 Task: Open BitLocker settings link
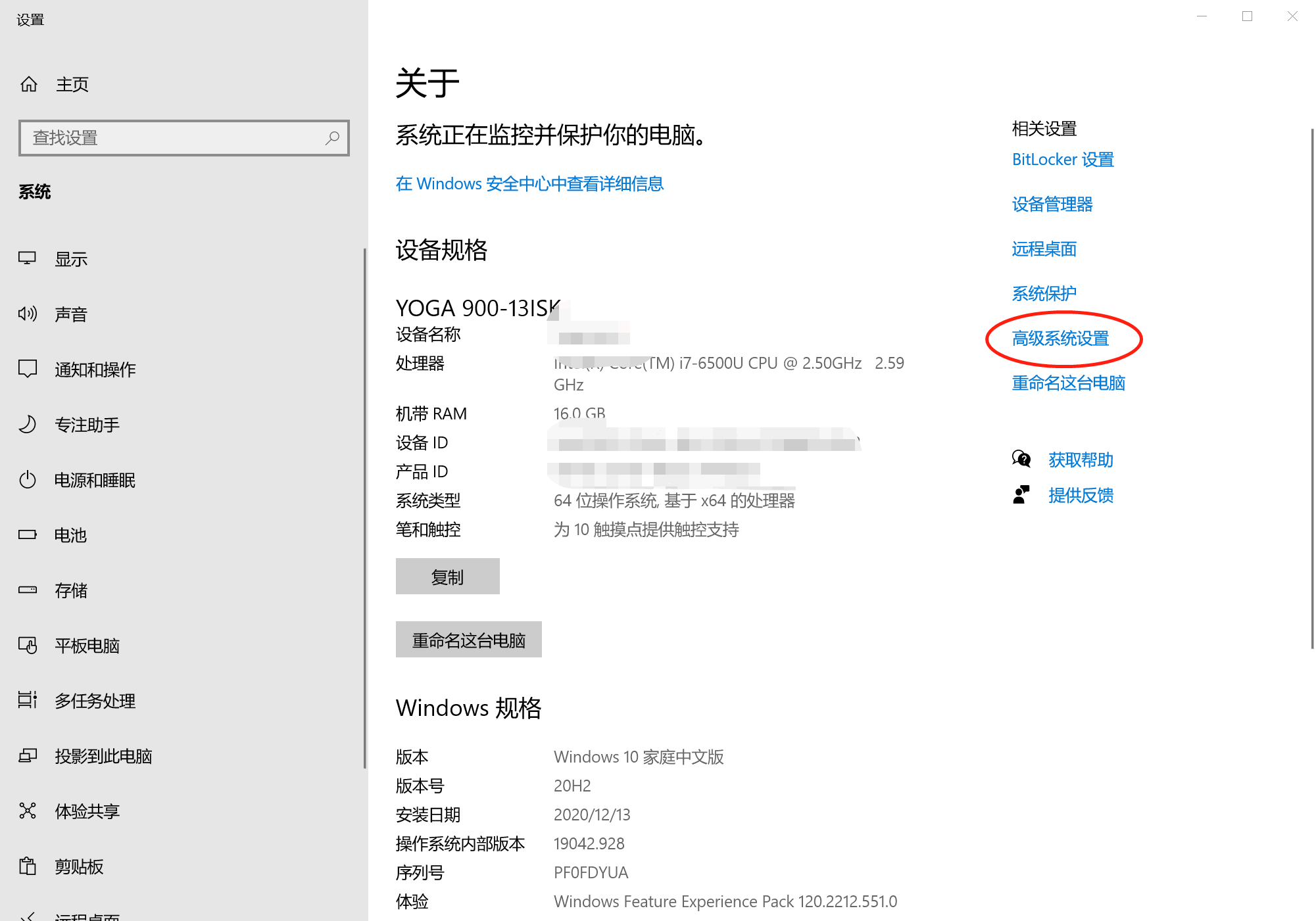coord(1062,160)
